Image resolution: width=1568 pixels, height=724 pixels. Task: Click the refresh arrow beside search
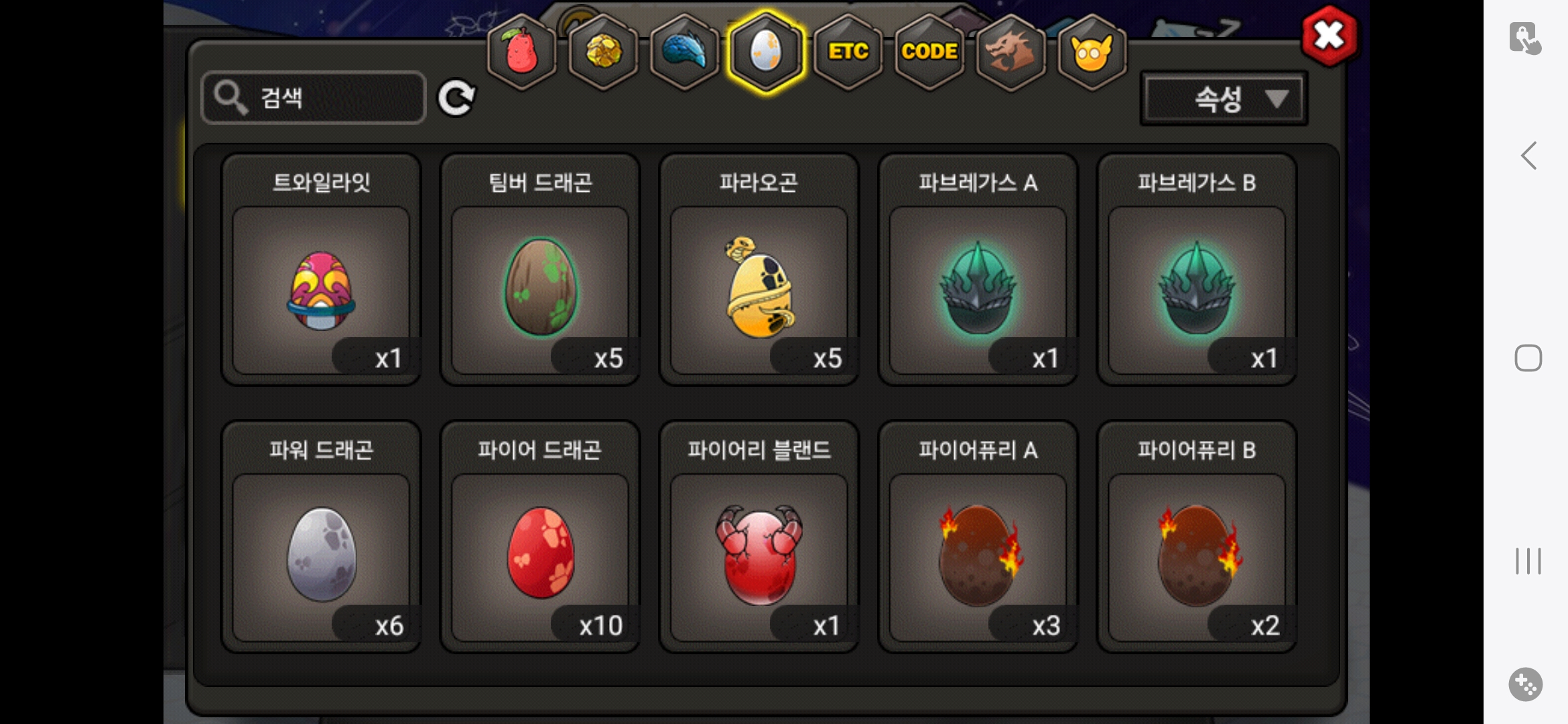click(456, 99)
